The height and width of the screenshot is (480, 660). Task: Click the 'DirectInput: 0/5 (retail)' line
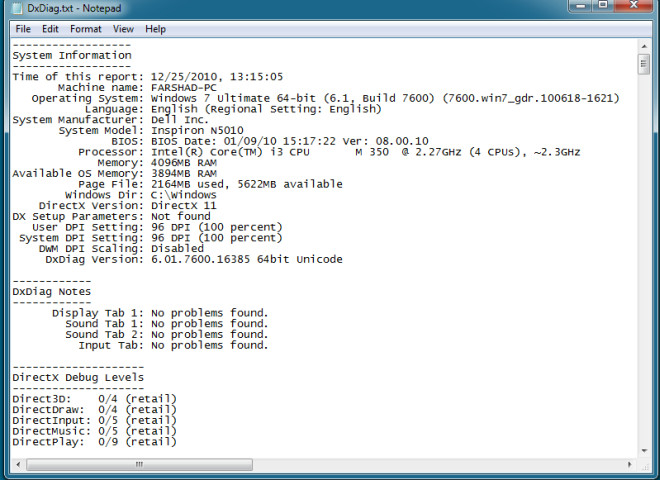[94, 420]
